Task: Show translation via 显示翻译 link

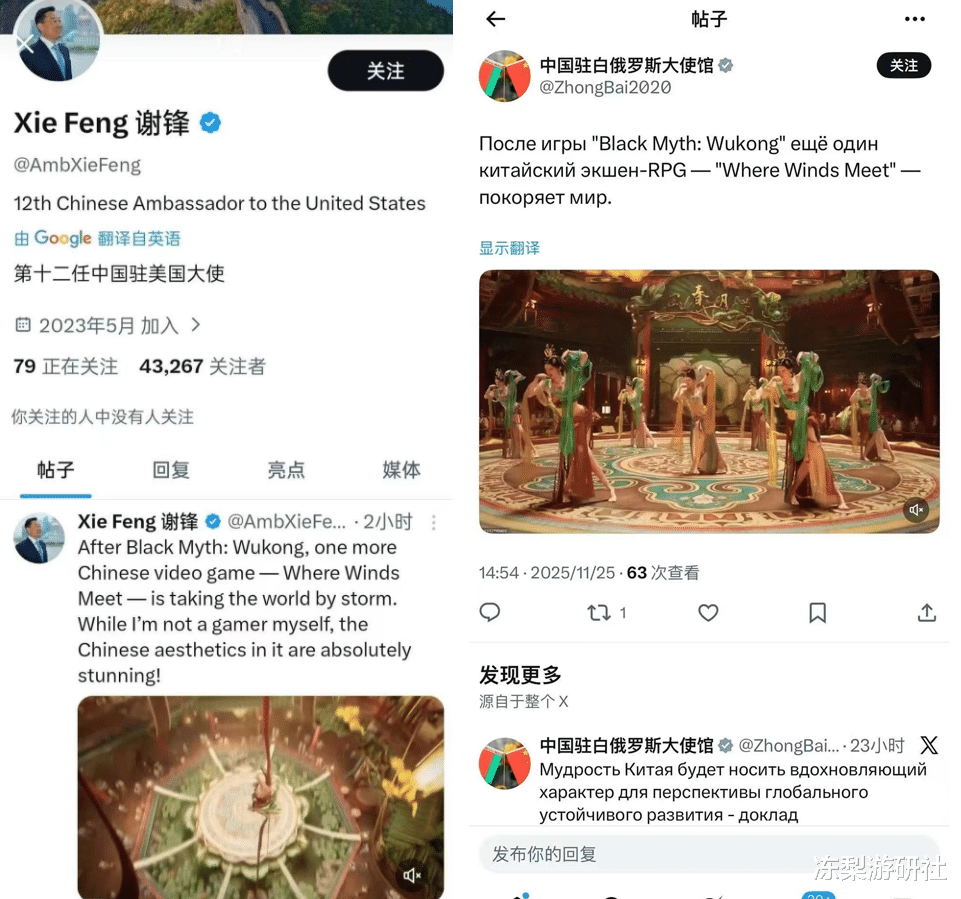Action: click(x=509, y=248)
